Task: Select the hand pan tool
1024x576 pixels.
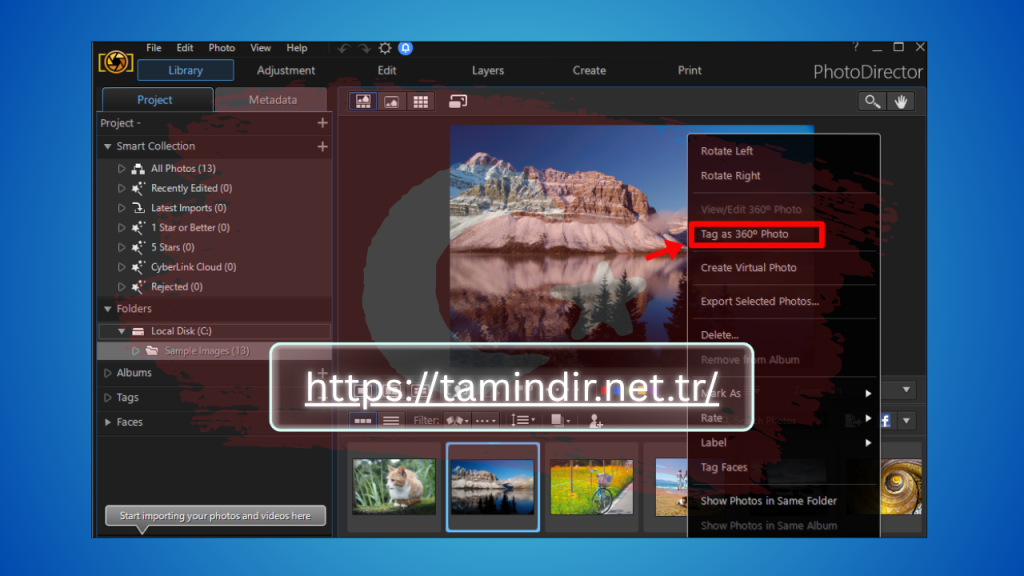Action: click(x=901, y=101)
